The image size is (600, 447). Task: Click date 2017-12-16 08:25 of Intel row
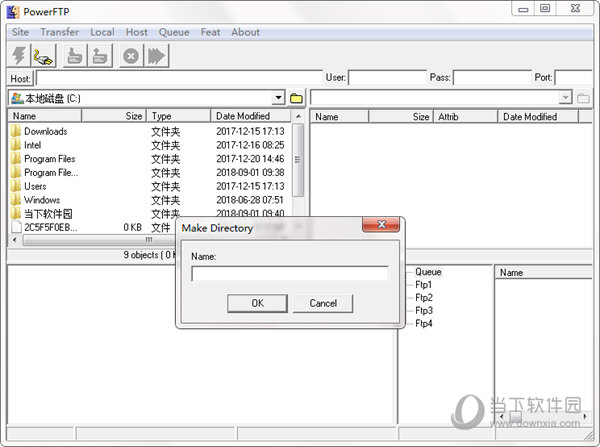(x=250, y=145)
